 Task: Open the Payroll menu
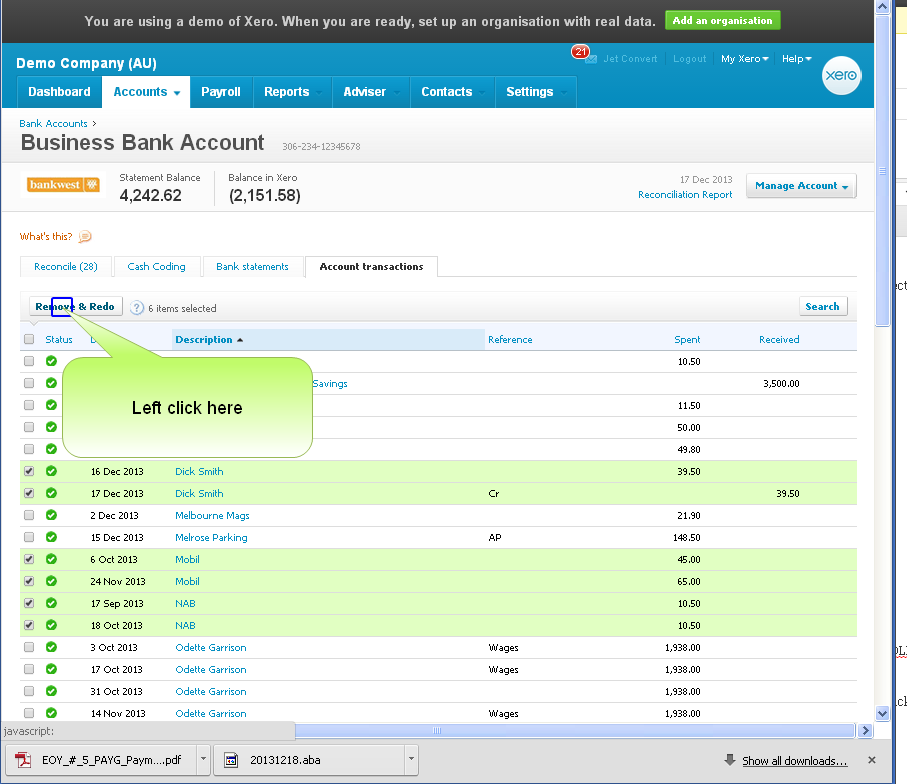220,92
